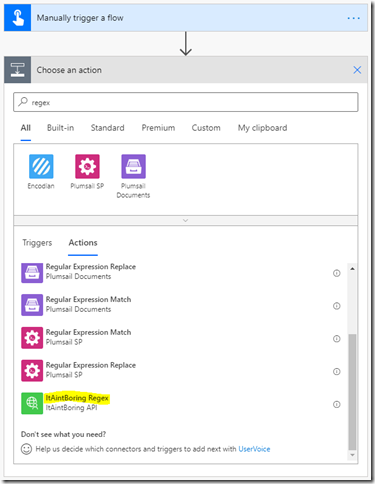
Task: Switch to the Premium tab
Action: tap(158, 128)
